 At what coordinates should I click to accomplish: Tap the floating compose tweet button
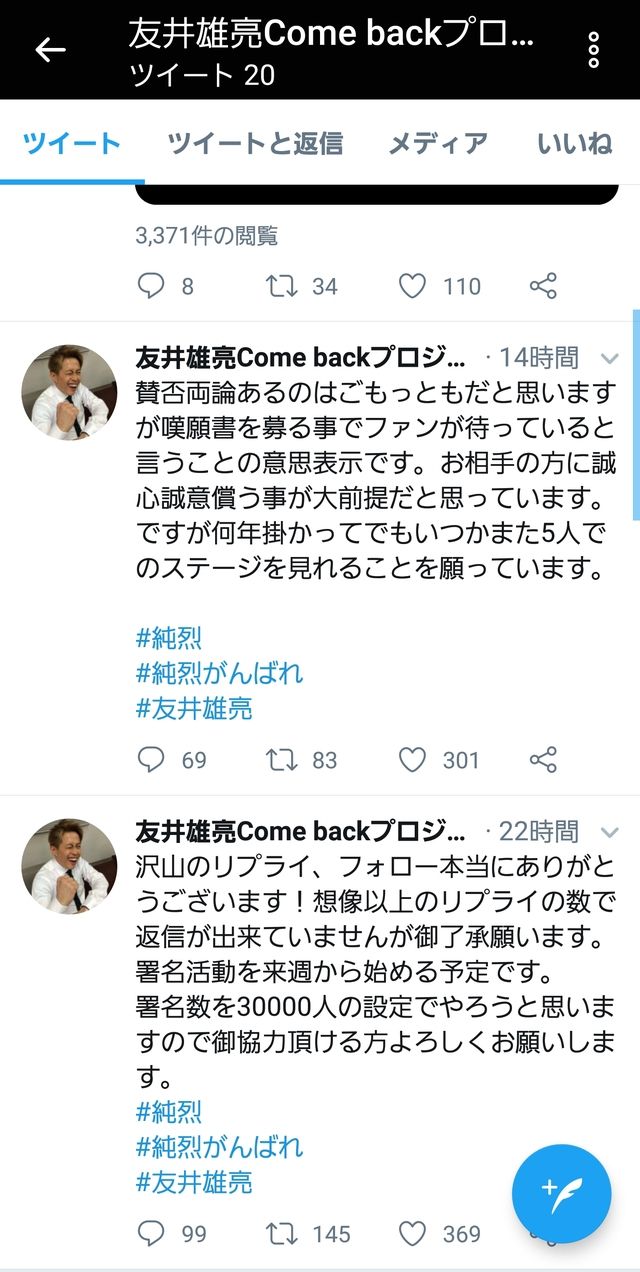(561, 1193)
